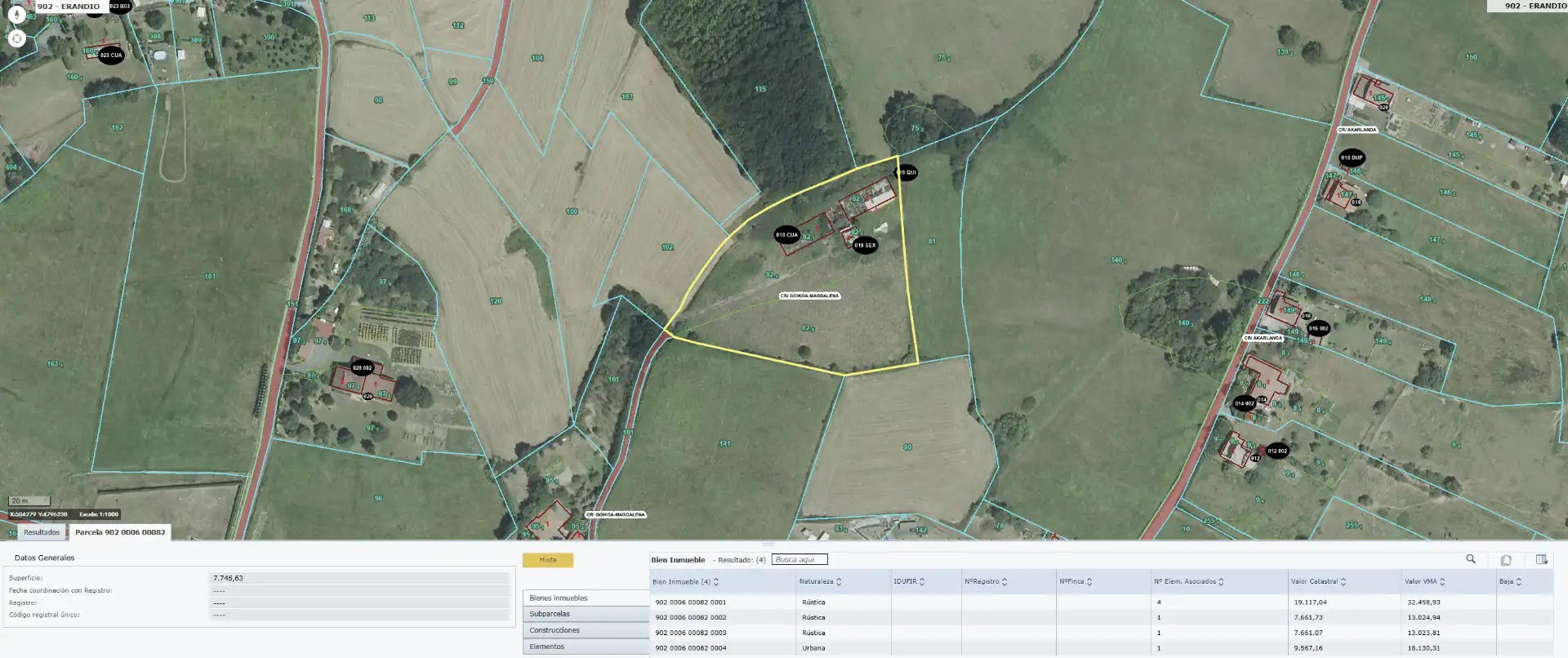Click parcel number 102 on the map
The width and height of the screenshot is (1568, 658).
tap(667, 247)
